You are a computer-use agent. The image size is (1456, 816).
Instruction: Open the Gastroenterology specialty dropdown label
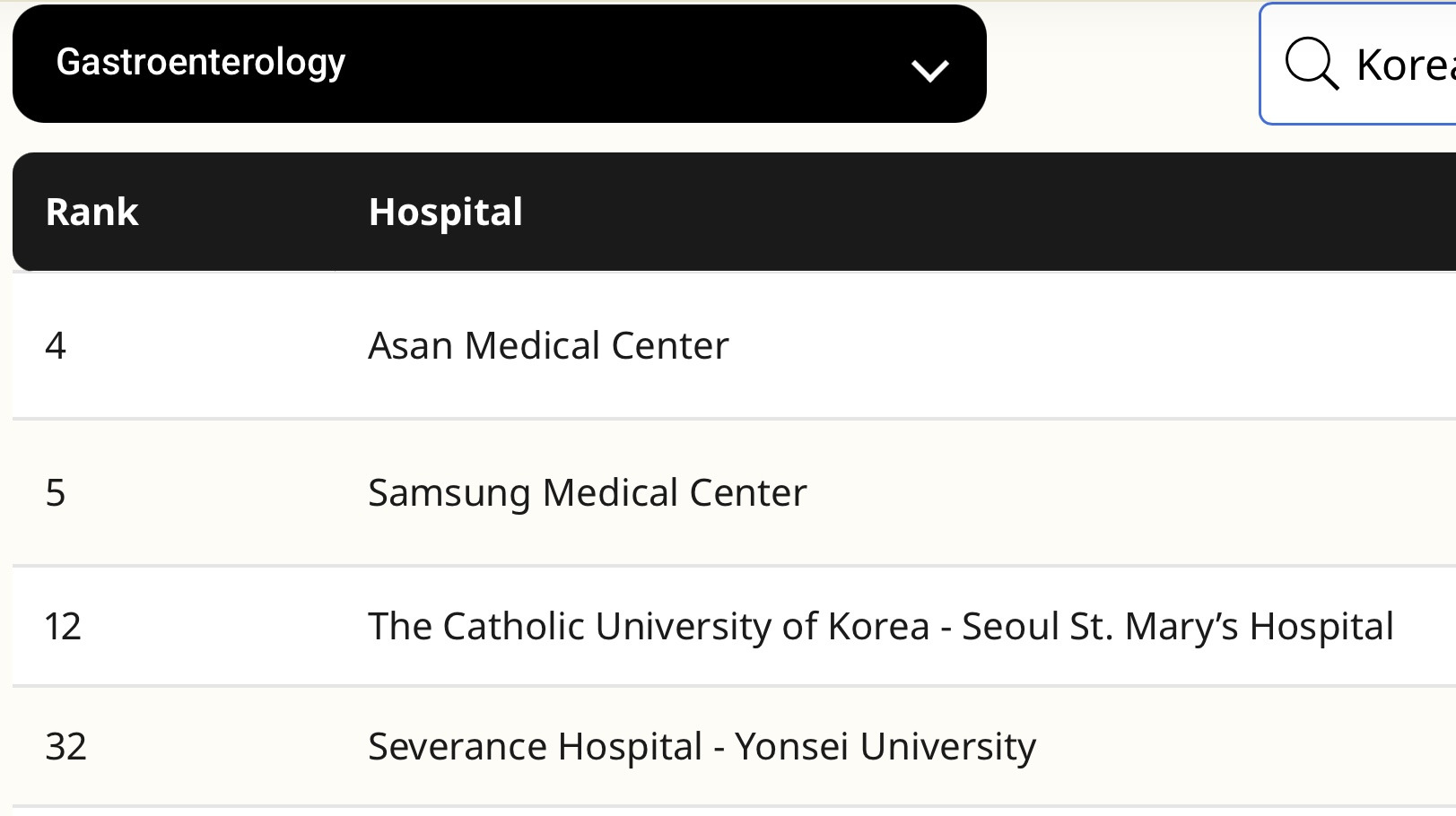200,62
